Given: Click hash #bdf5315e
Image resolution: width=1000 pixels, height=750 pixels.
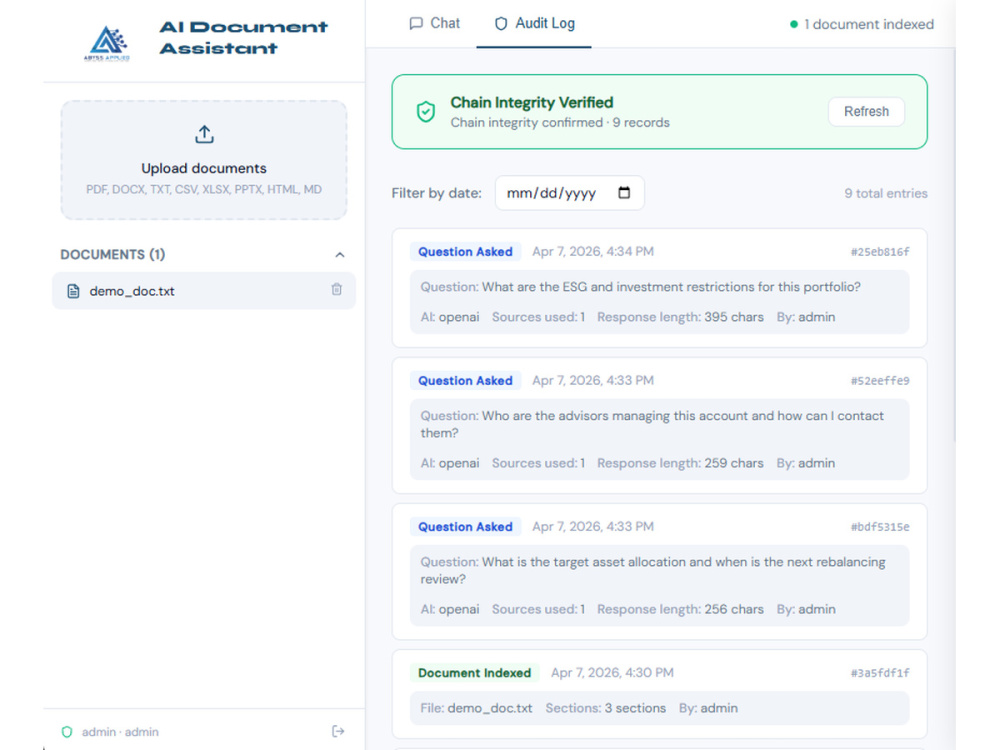Looking at the screenshot, I should coord(879,527).
